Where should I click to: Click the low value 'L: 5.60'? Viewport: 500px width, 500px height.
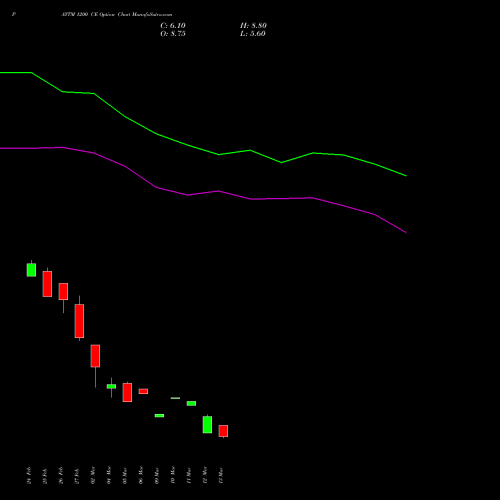(253, 34)
